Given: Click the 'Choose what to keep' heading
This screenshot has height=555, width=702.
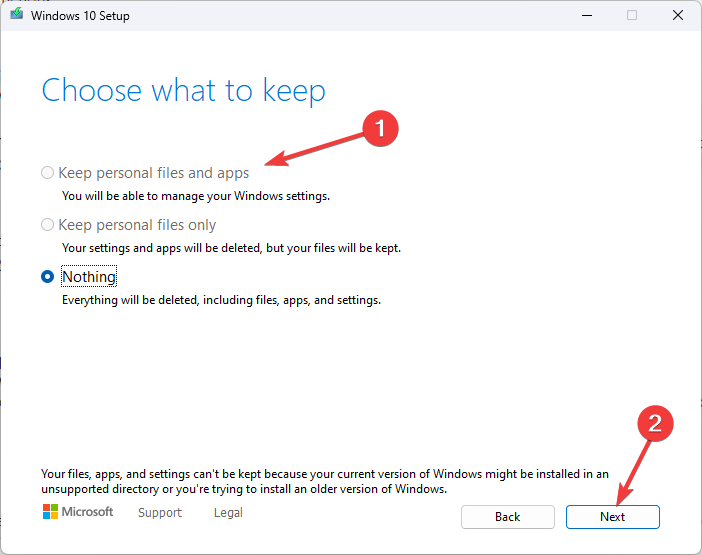Looking at the screenshot, I should point(184,90).
